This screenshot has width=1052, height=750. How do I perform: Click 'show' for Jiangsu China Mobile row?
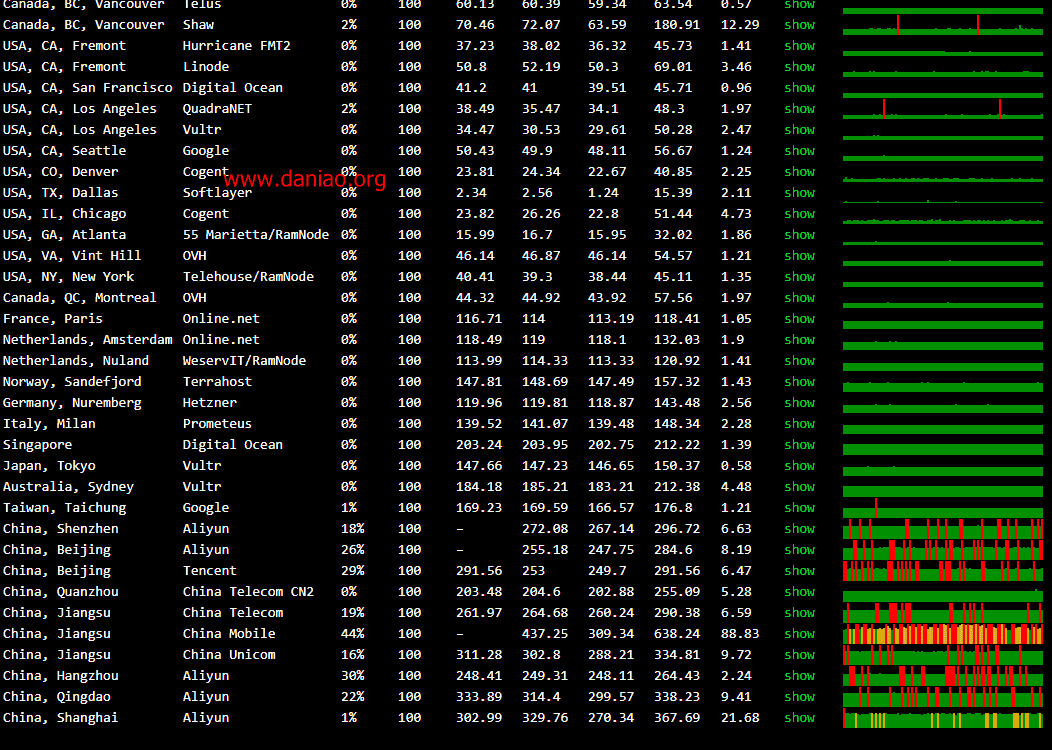coord(800,634)
